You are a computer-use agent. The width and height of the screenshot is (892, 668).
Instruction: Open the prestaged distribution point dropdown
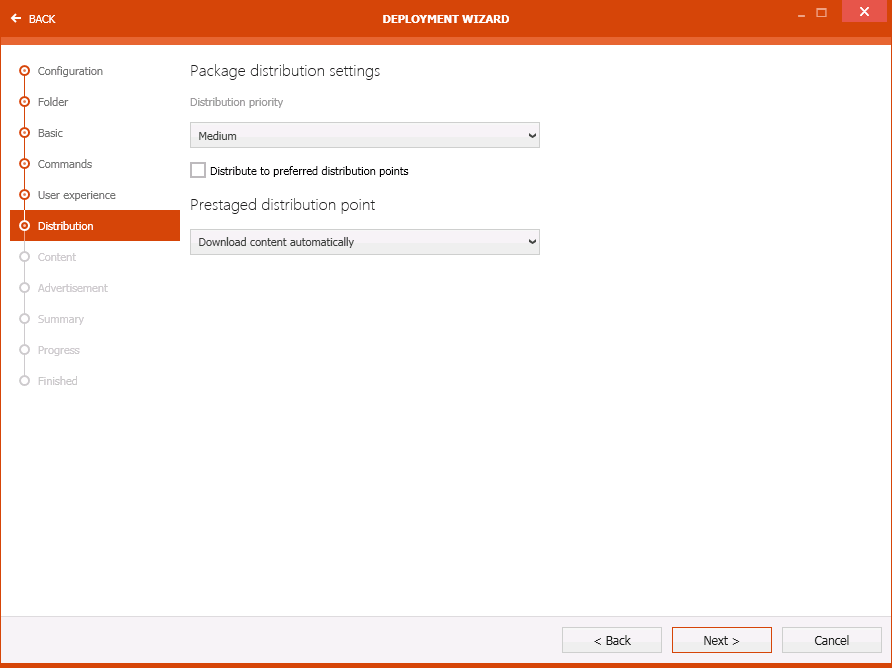pyautogui.click(x=364, y=241)
